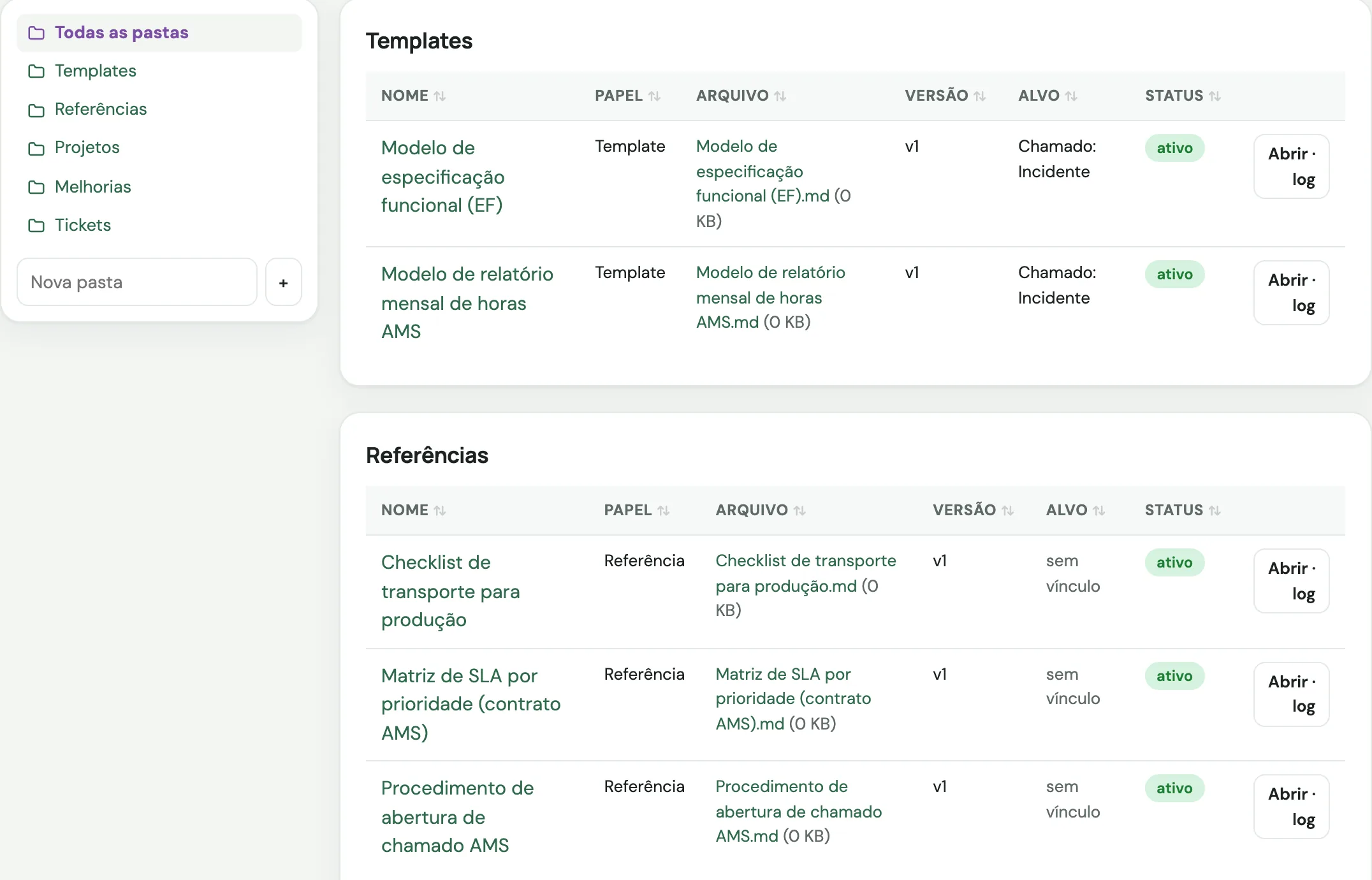Sort Templates table by VERSÃO arrows icon
Screen dimensions: 1372x880
980,96
